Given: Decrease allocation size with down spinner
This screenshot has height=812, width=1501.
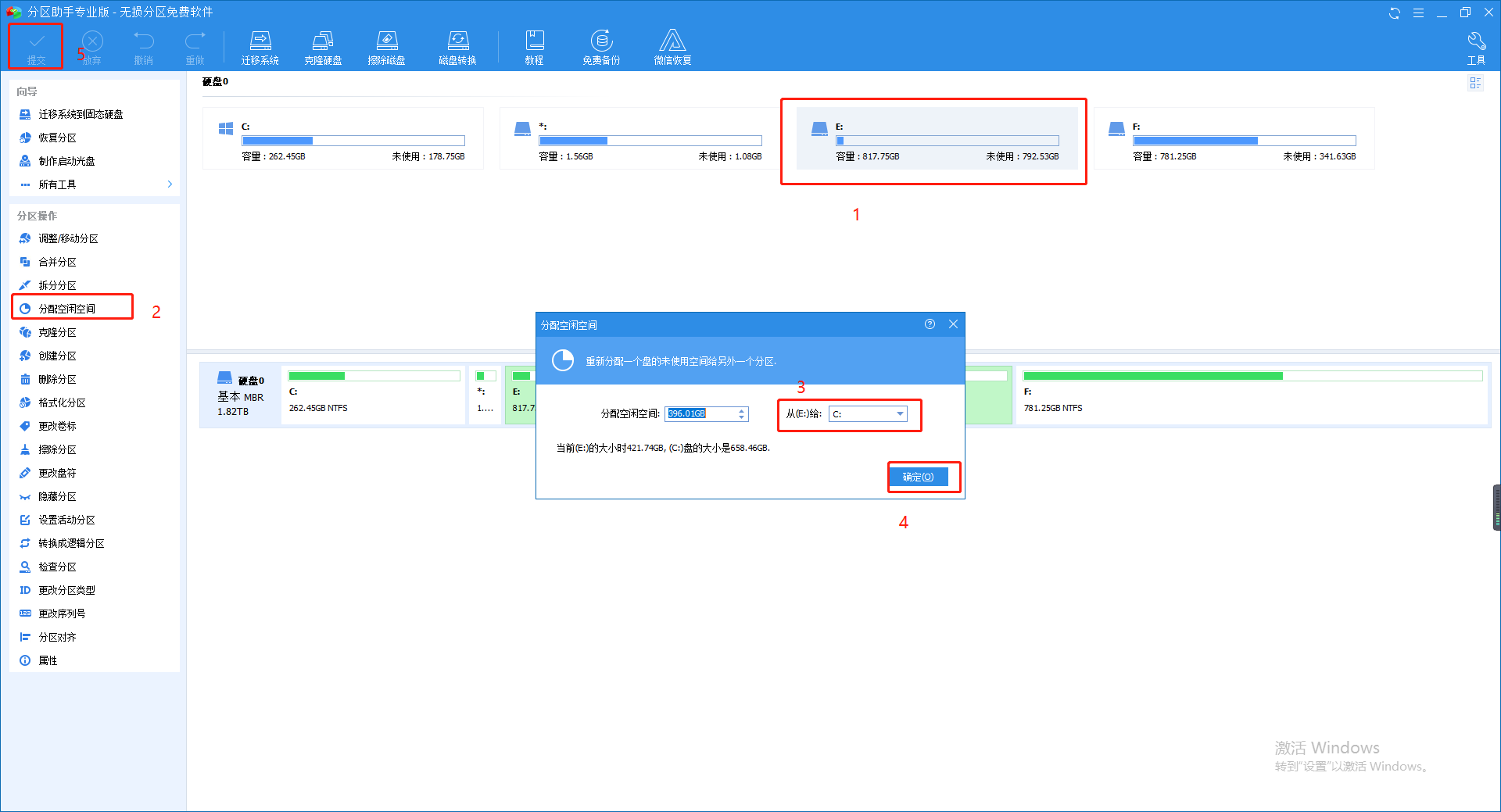Looking at the screenshot, I should [x=742, y=417].
